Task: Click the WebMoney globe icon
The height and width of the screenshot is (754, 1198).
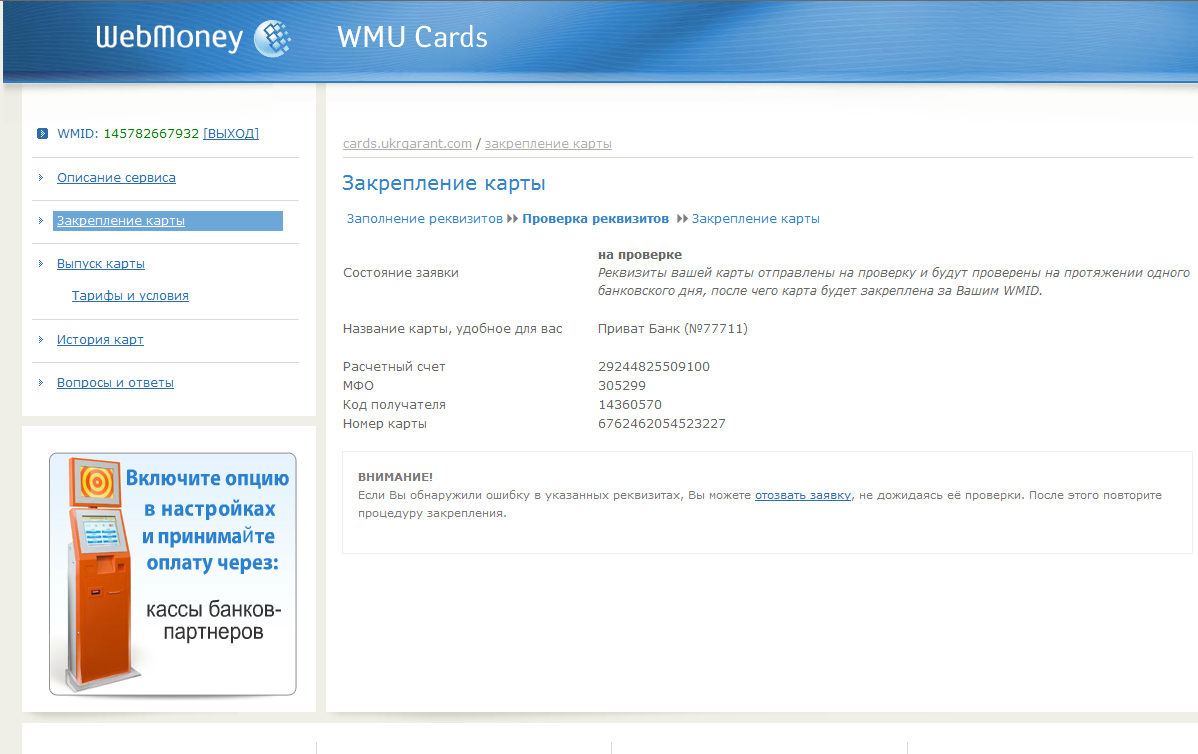Action: click(x=273, y=38)
